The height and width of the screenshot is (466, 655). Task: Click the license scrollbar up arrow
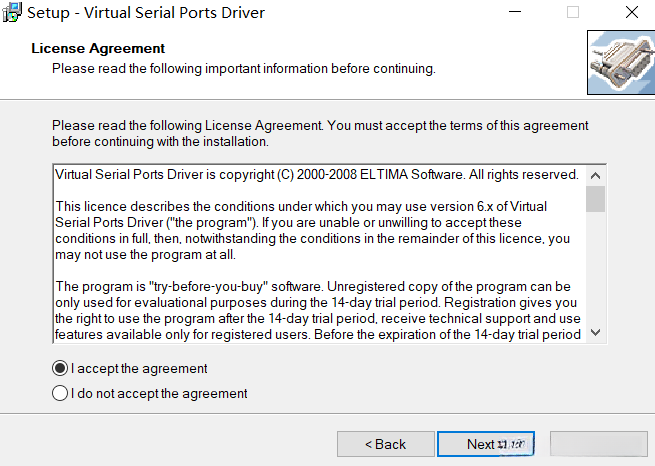coord(596,174)
